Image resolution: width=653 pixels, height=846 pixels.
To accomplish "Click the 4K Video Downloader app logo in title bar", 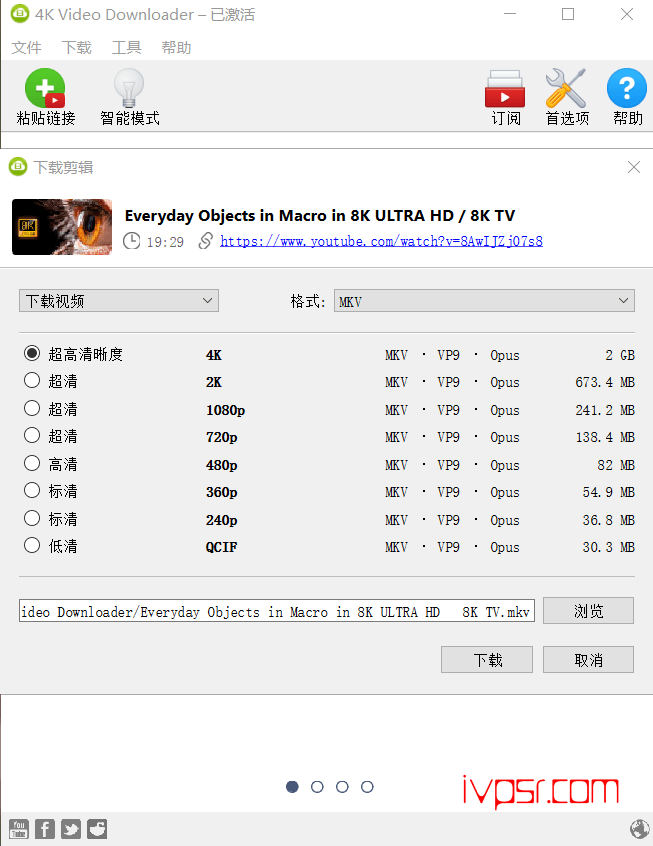I will 20,14.
